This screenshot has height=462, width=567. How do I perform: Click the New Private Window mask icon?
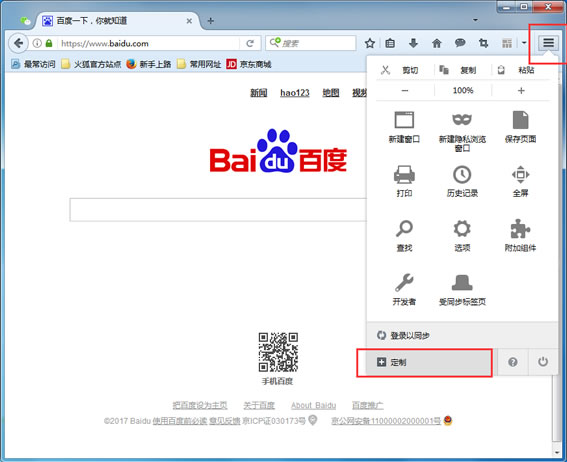click(x=462, y=119)
